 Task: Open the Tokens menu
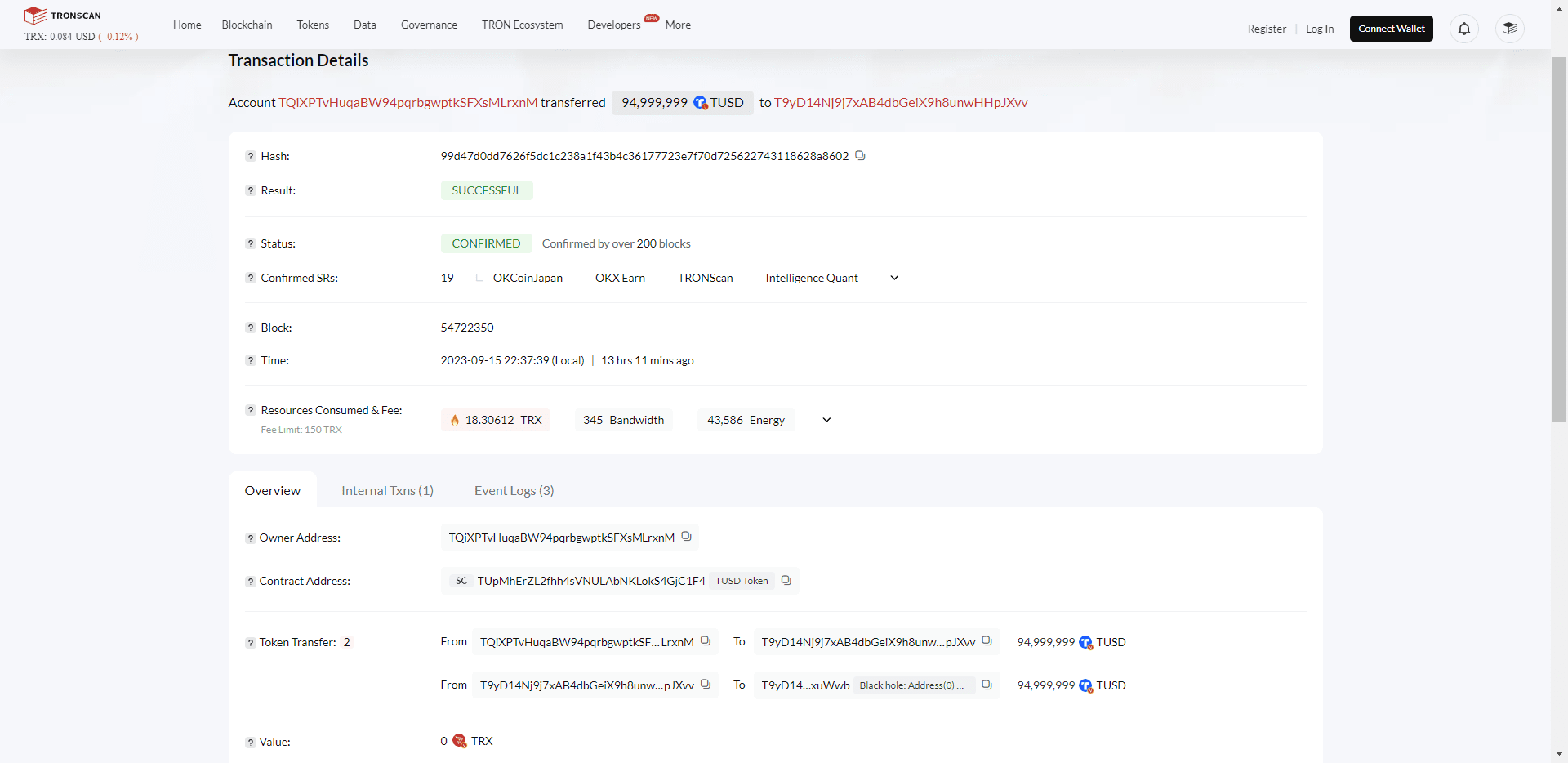pyautogui.click(x=313, y=25)
